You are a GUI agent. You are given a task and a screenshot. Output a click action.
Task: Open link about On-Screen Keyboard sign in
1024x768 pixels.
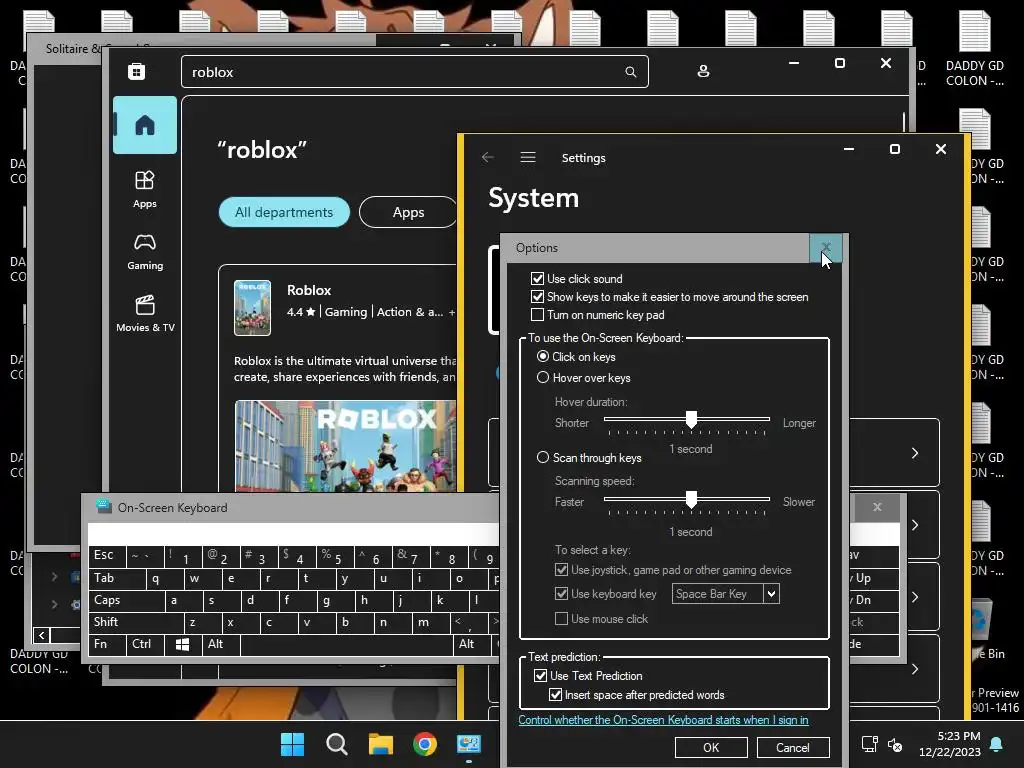[664, 720]
